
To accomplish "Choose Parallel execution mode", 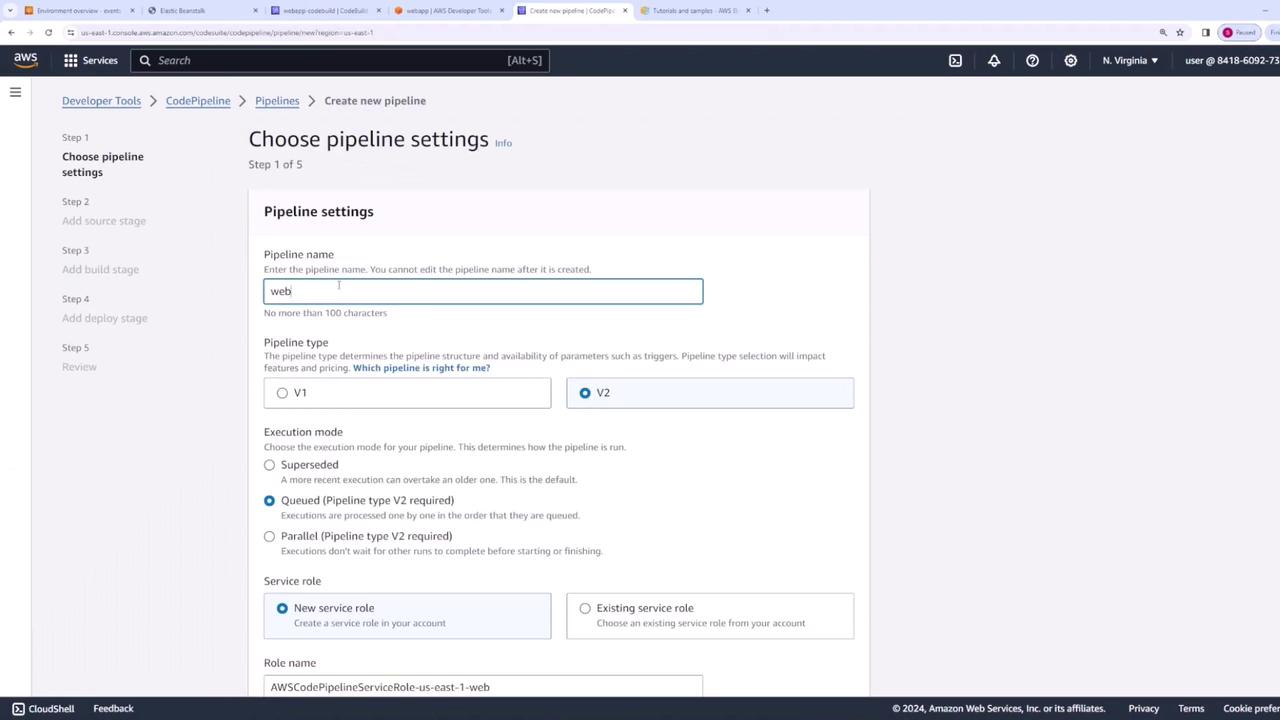I will tap(269, 537).
